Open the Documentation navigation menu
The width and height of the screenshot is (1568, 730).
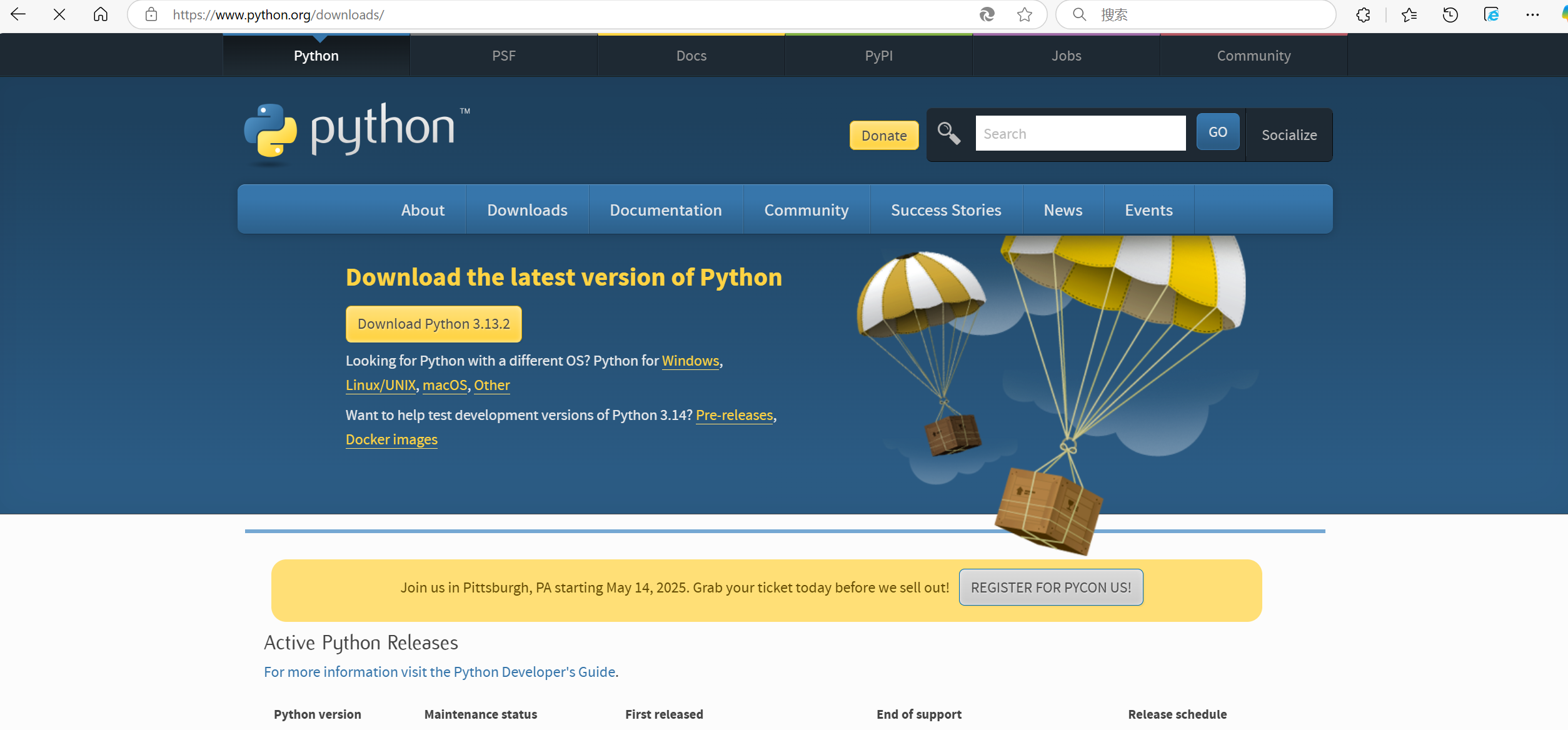pos(665,210)
